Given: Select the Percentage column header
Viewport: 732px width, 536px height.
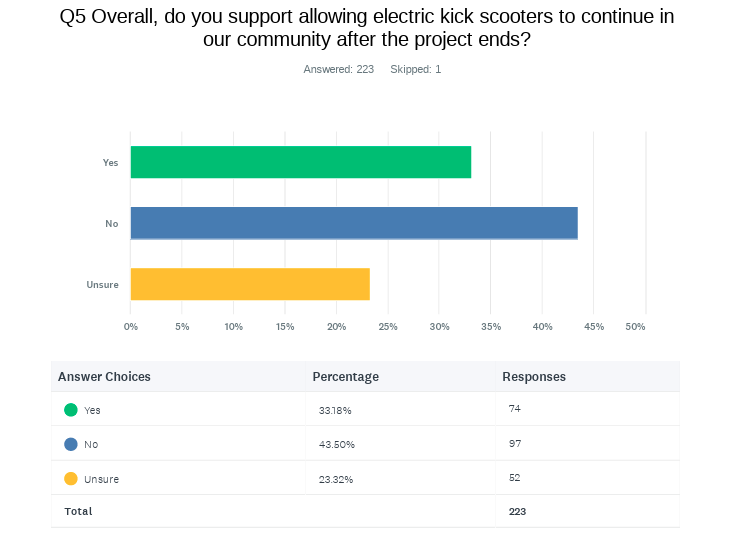Looking at the screenshot, I should click(x=345, y=377).
